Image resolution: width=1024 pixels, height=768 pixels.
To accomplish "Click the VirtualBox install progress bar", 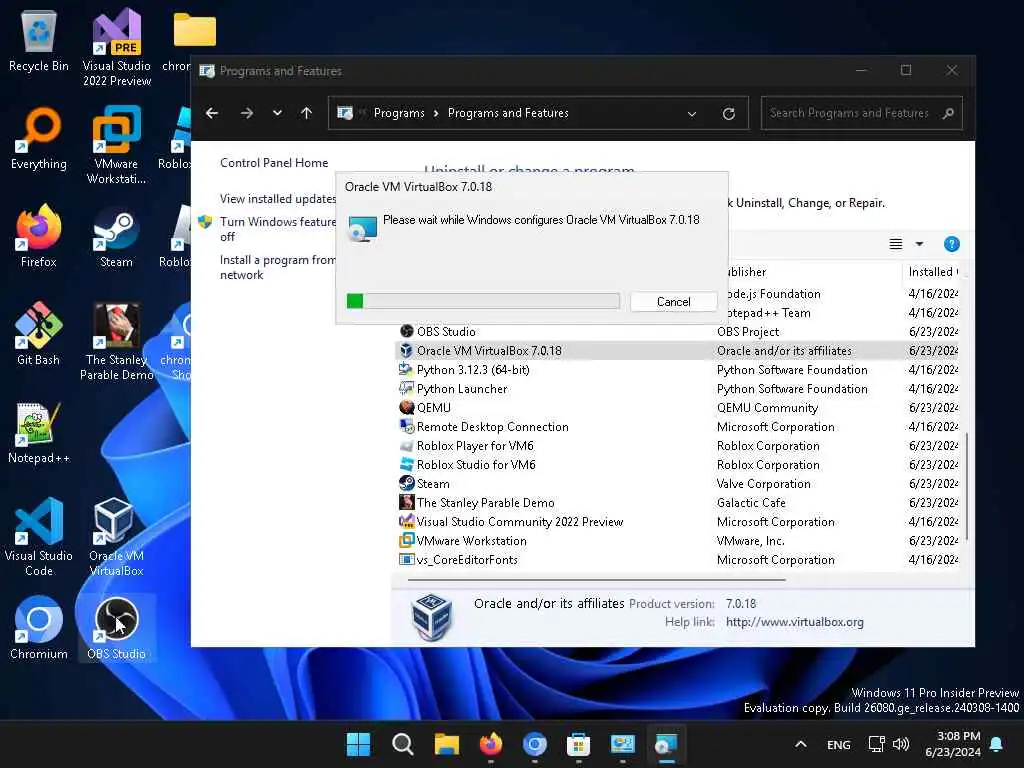I will (x=483, y=301).
